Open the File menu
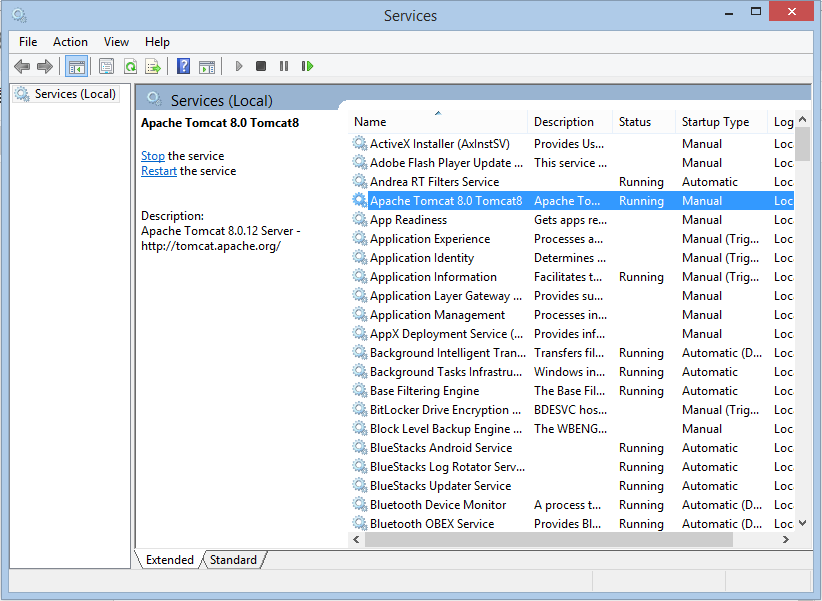The height and width of the screenshot is (601, 822). [x=28, y=42]
